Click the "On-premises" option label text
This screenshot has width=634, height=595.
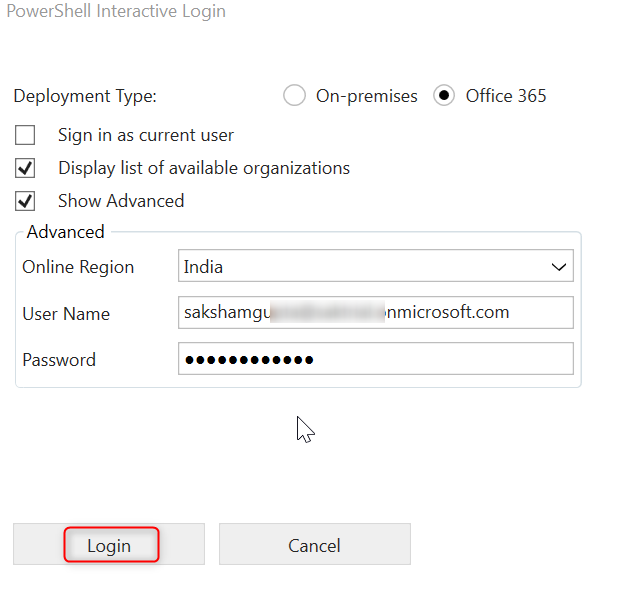(x=366, y=96)
